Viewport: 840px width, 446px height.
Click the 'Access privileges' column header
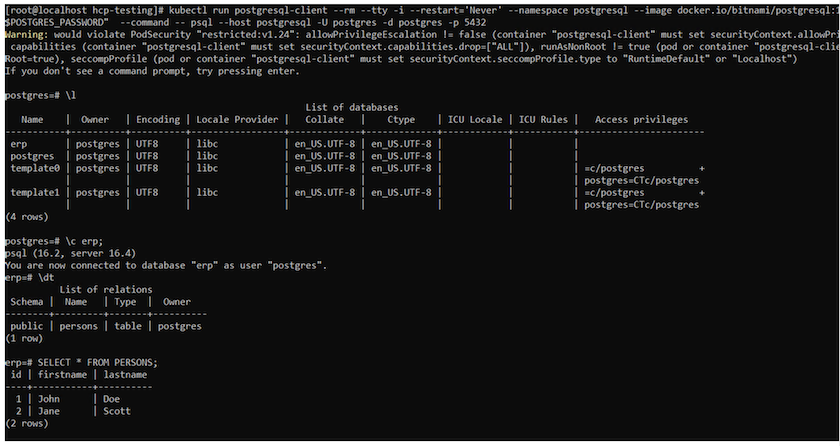tap(641, 120)
